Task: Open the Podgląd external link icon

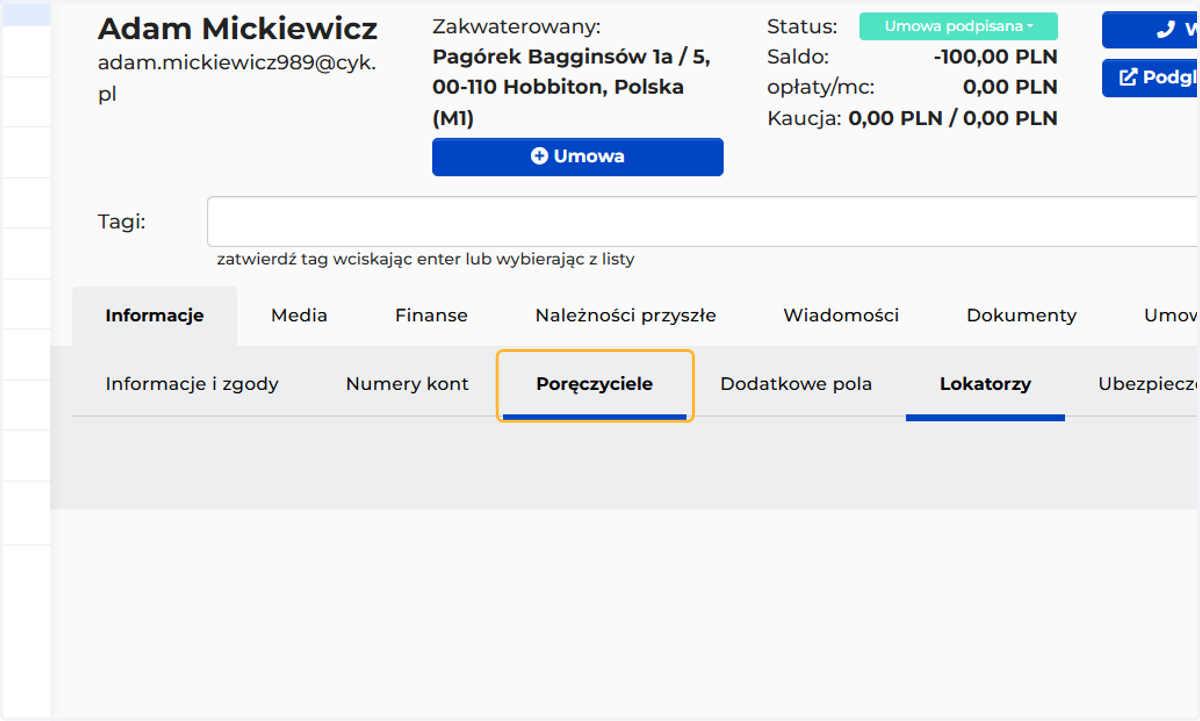Action: (1128, 78)
